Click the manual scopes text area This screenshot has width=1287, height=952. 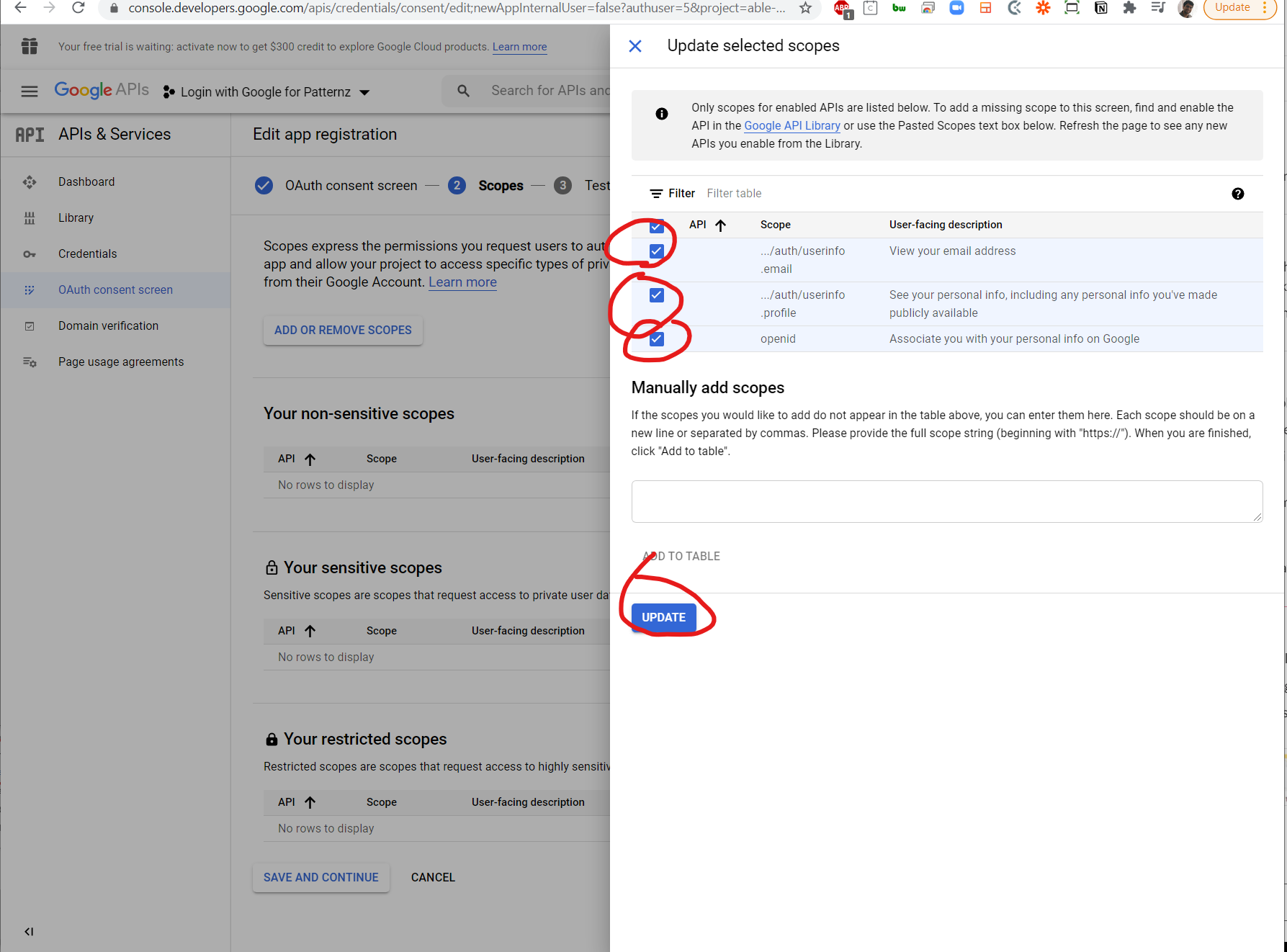point(946,501)
